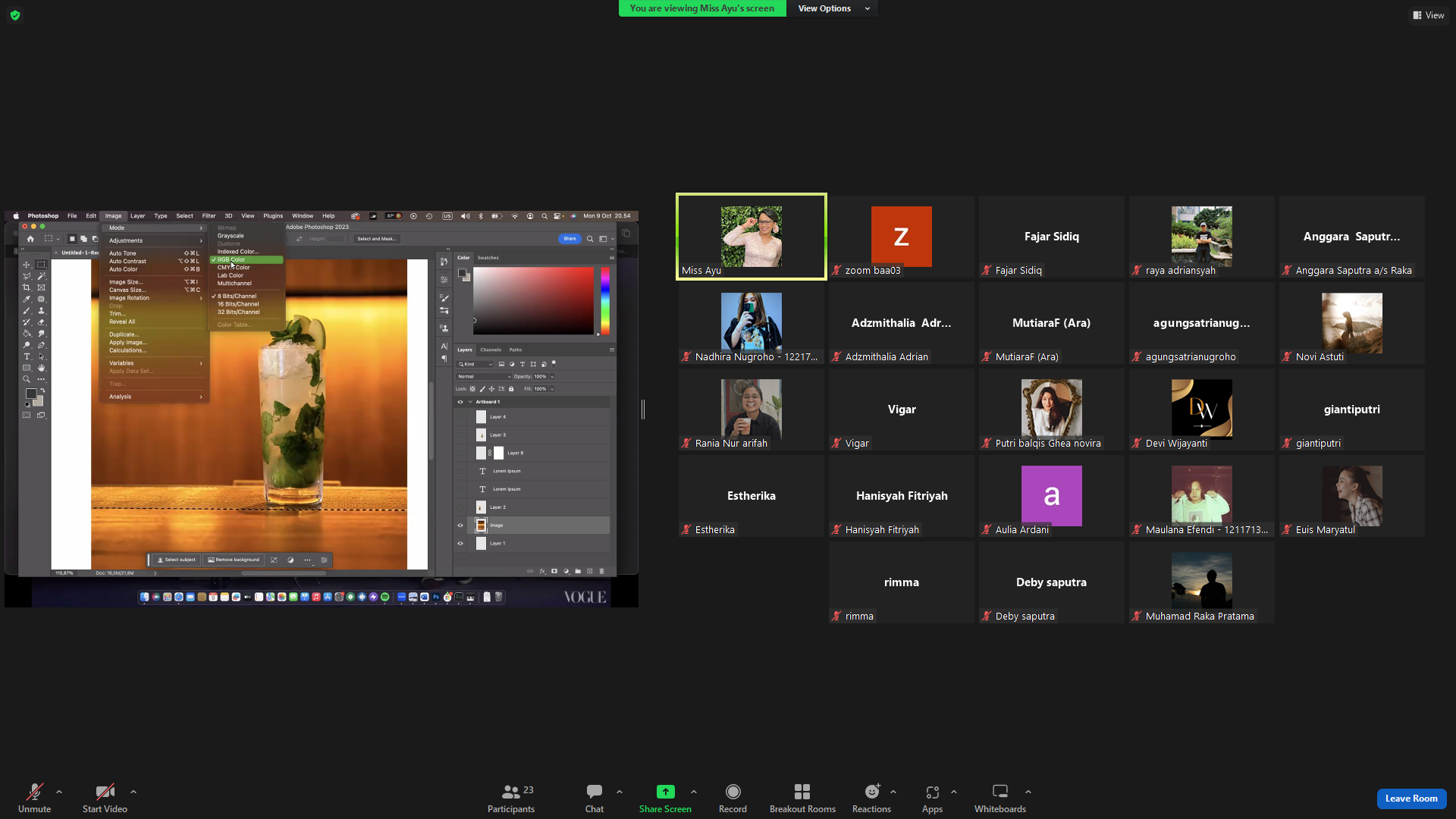Hide the Image layer visibility eye
The height and width of the screenshot is (819, 1456).
pos(460,525)
